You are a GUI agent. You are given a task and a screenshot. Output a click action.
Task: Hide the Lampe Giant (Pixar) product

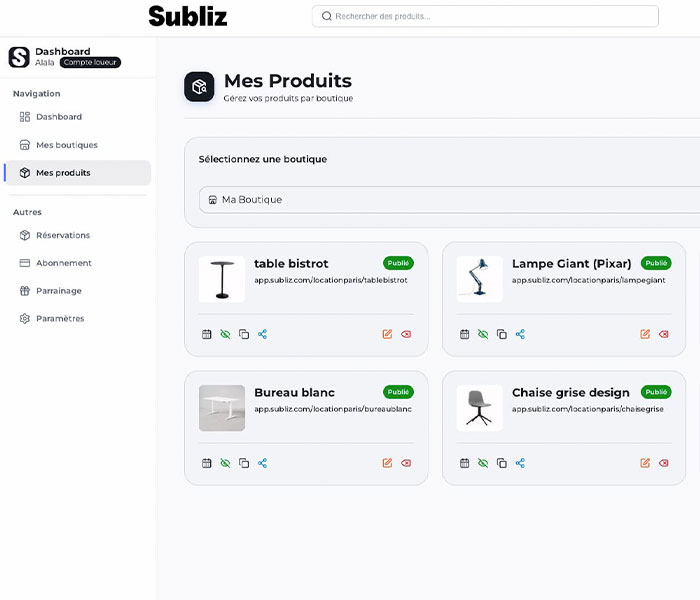click(483, 334)
